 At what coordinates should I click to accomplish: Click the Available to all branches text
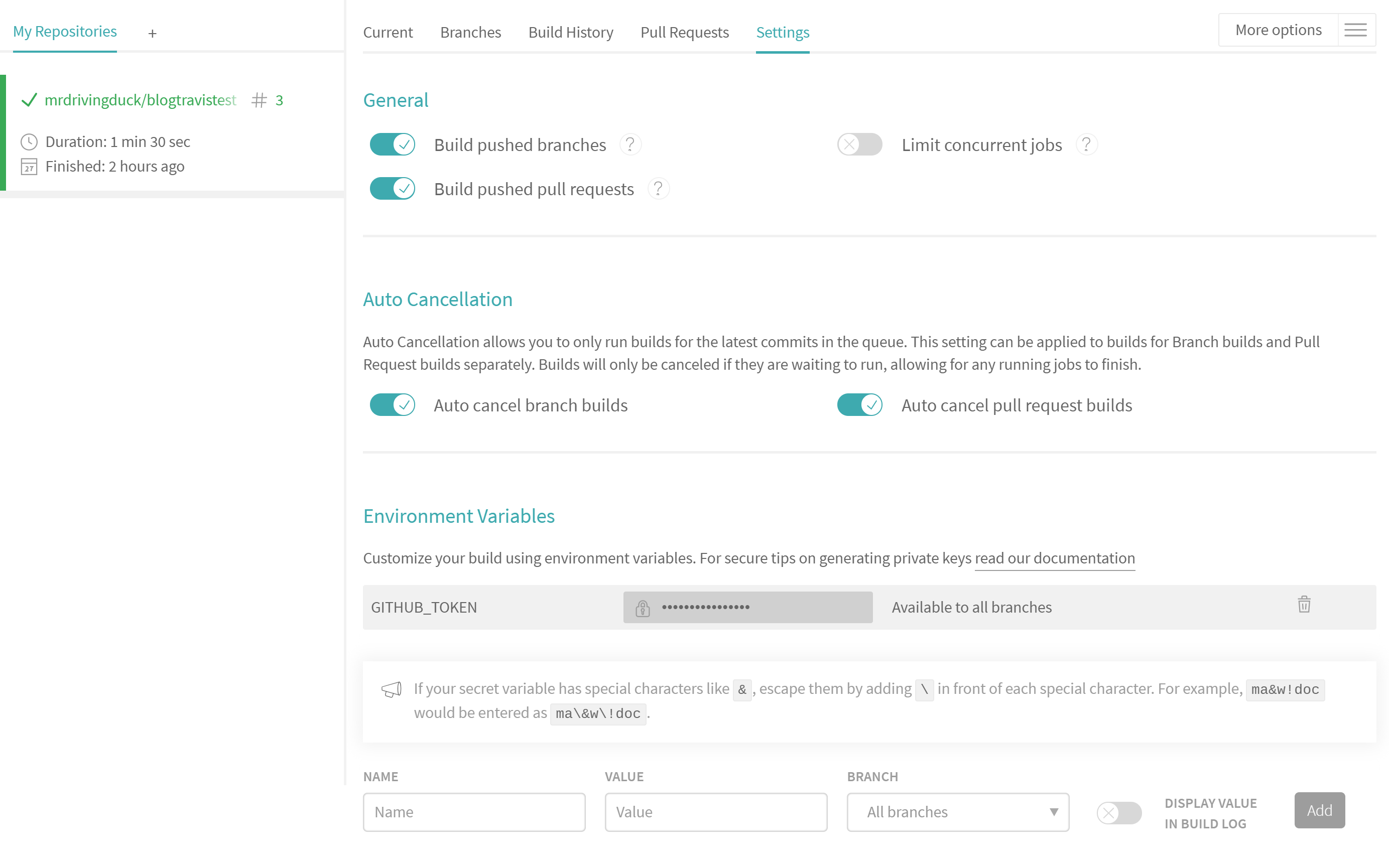(971, 608)
